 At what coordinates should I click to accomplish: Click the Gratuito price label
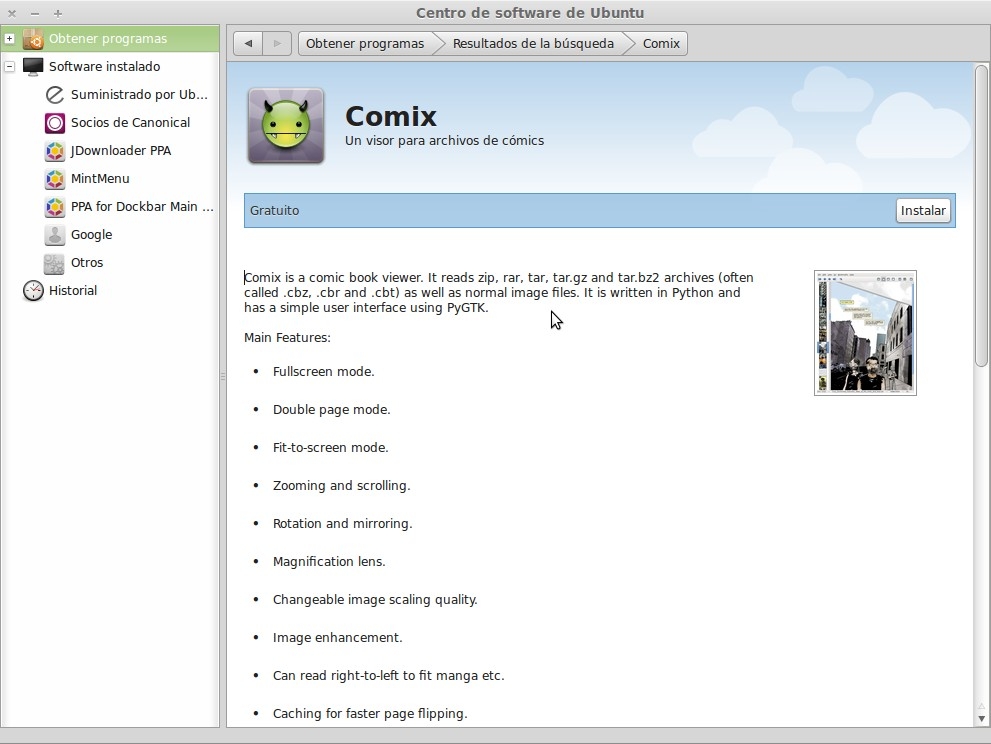point(274,210)
